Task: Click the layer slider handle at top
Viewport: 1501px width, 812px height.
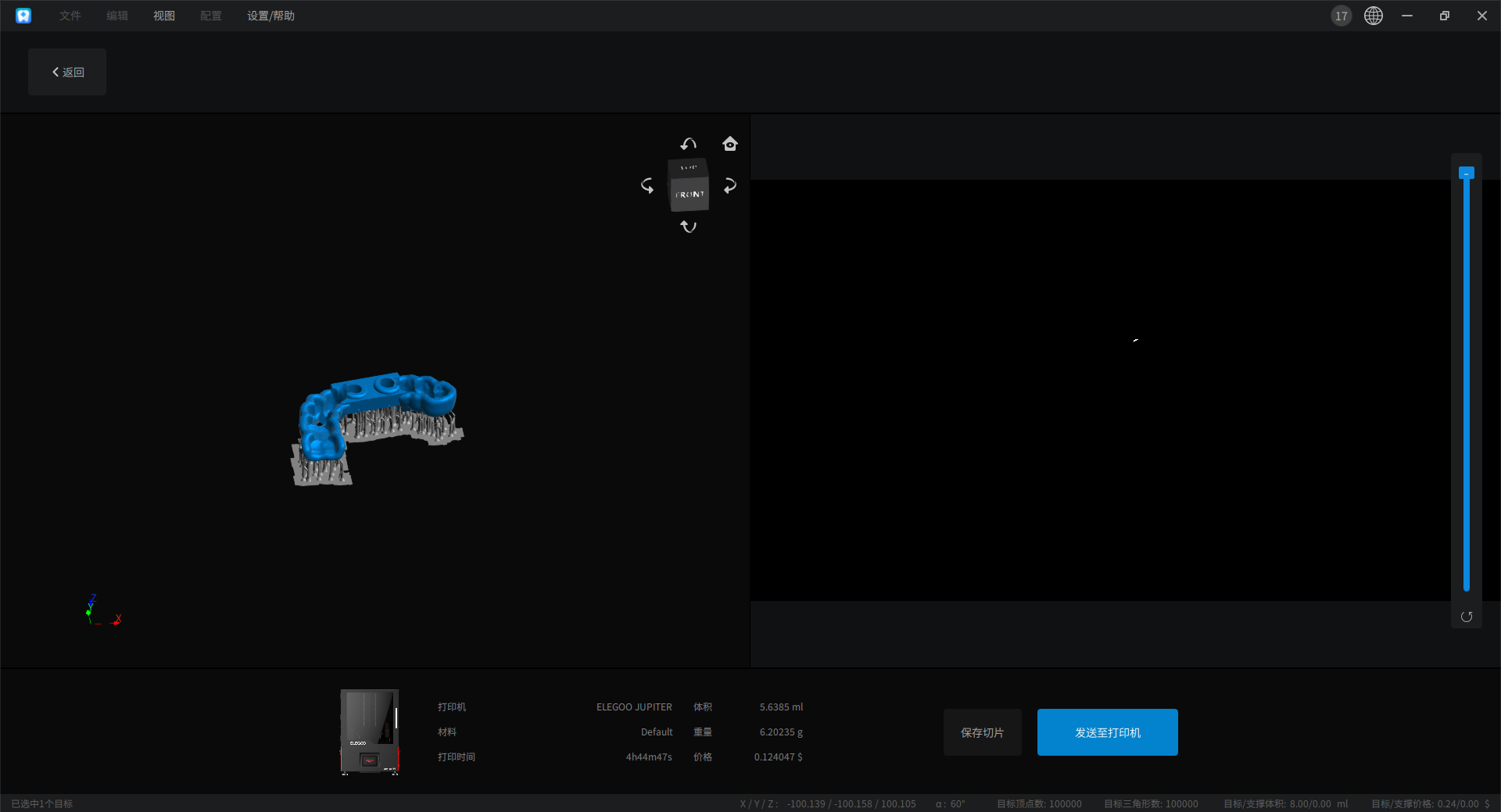Action: 1466,173
